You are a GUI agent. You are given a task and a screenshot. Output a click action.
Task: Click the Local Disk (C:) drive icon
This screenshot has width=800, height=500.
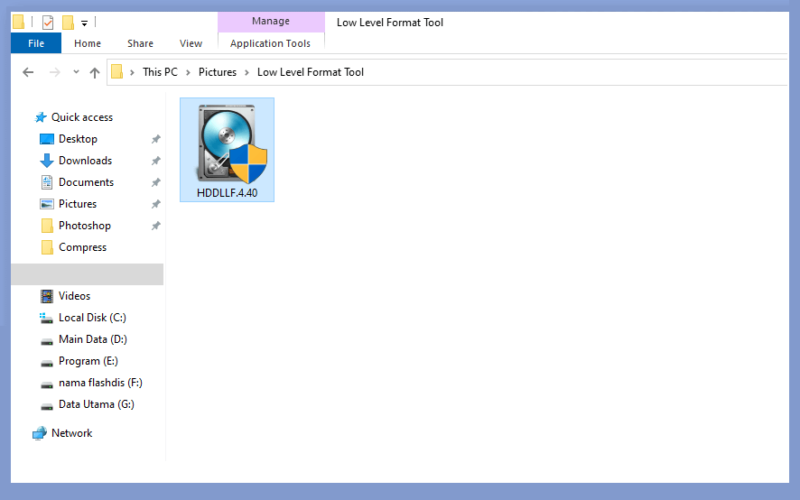click(46, 318)
